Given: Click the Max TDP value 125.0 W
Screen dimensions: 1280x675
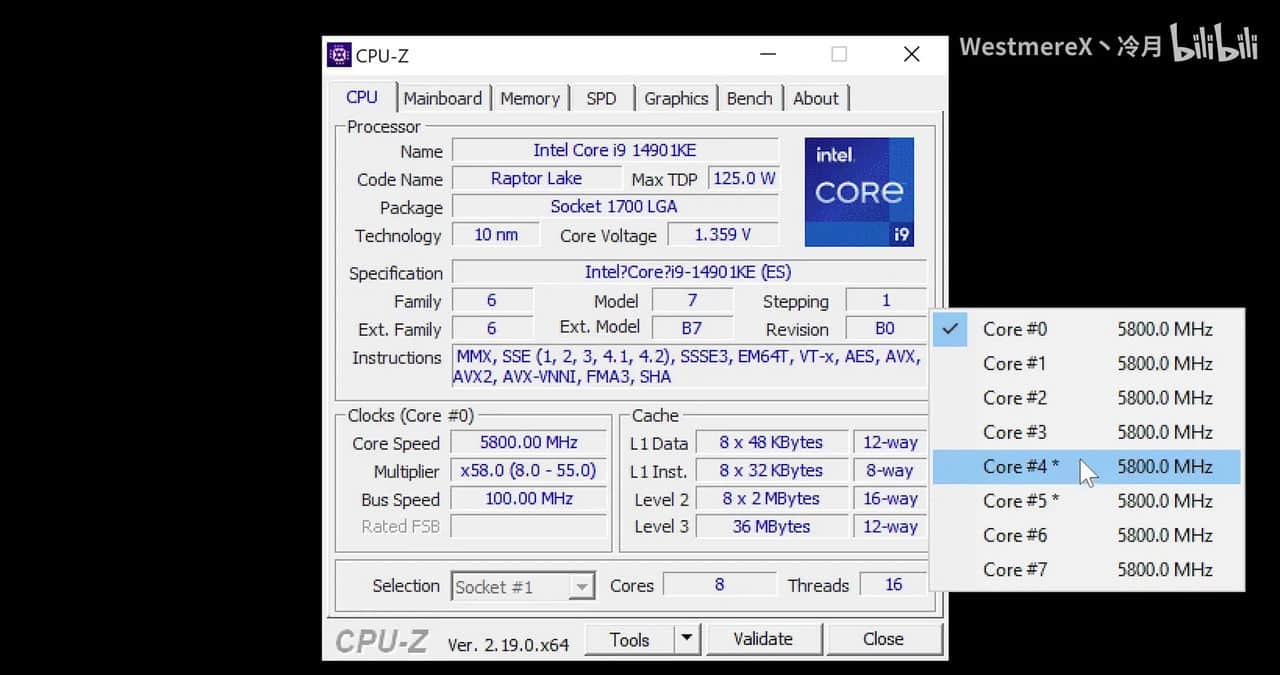Looking at the screenshot, I should (x=743, y=178).
